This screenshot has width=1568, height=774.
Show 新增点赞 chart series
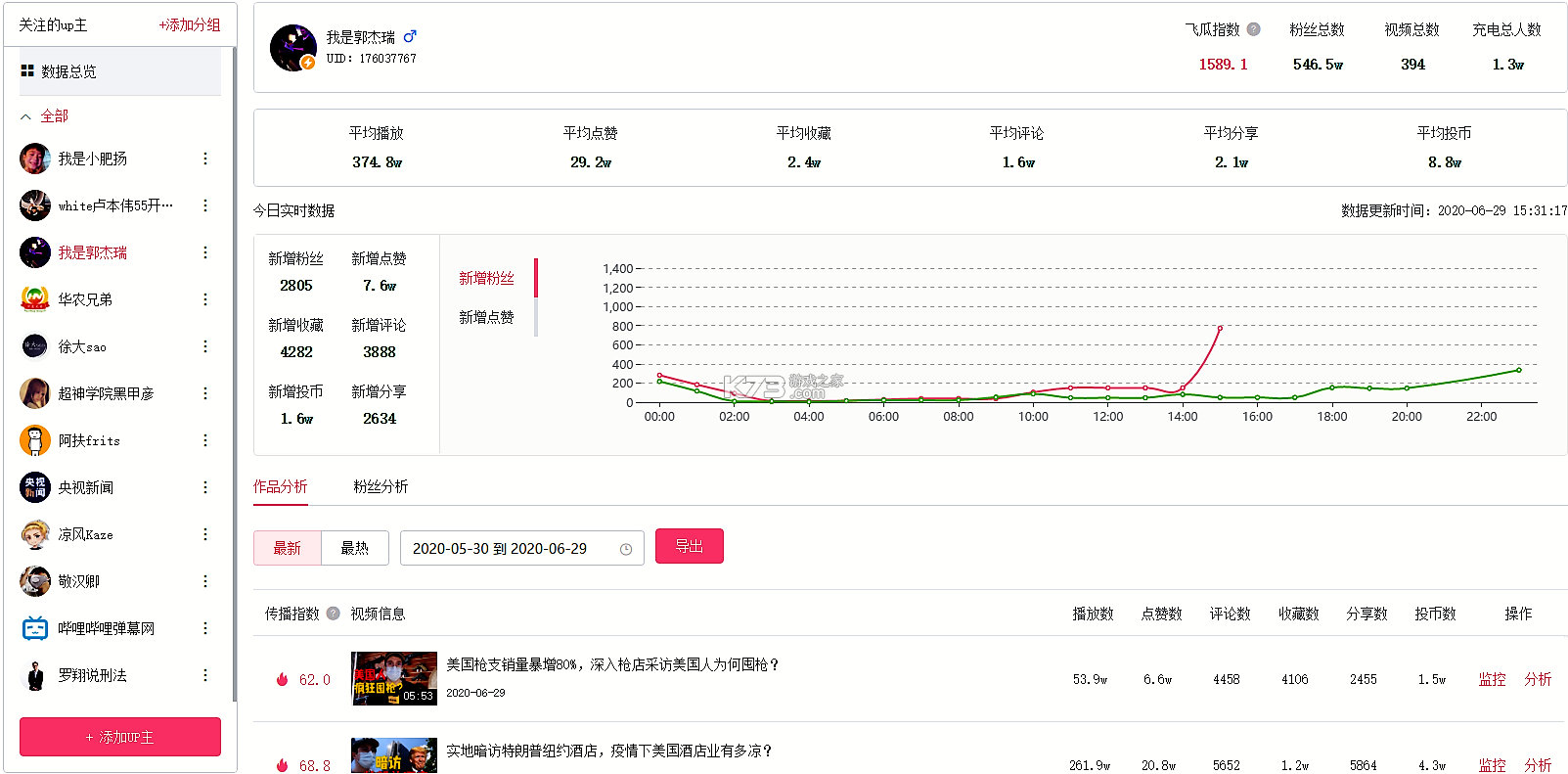click(487, 317)
